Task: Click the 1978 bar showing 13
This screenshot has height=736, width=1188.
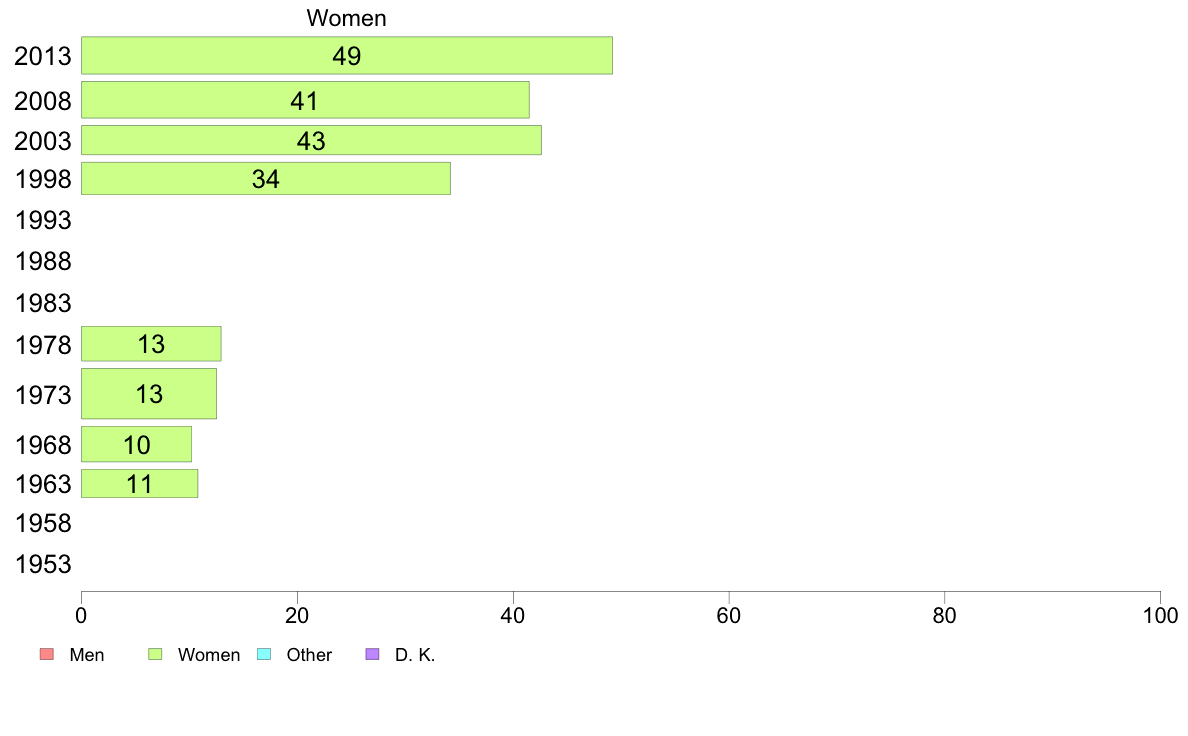Action: click(x=152, y=344)
